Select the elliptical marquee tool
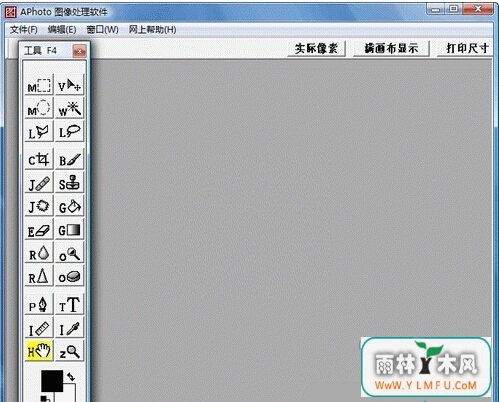The height and width of the screenshot is (402, 499). [x=39, y=108]
